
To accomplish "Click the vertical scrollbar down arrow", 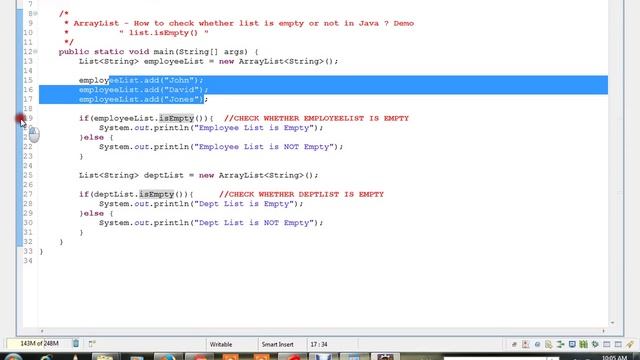I will (x=612, y=323).
